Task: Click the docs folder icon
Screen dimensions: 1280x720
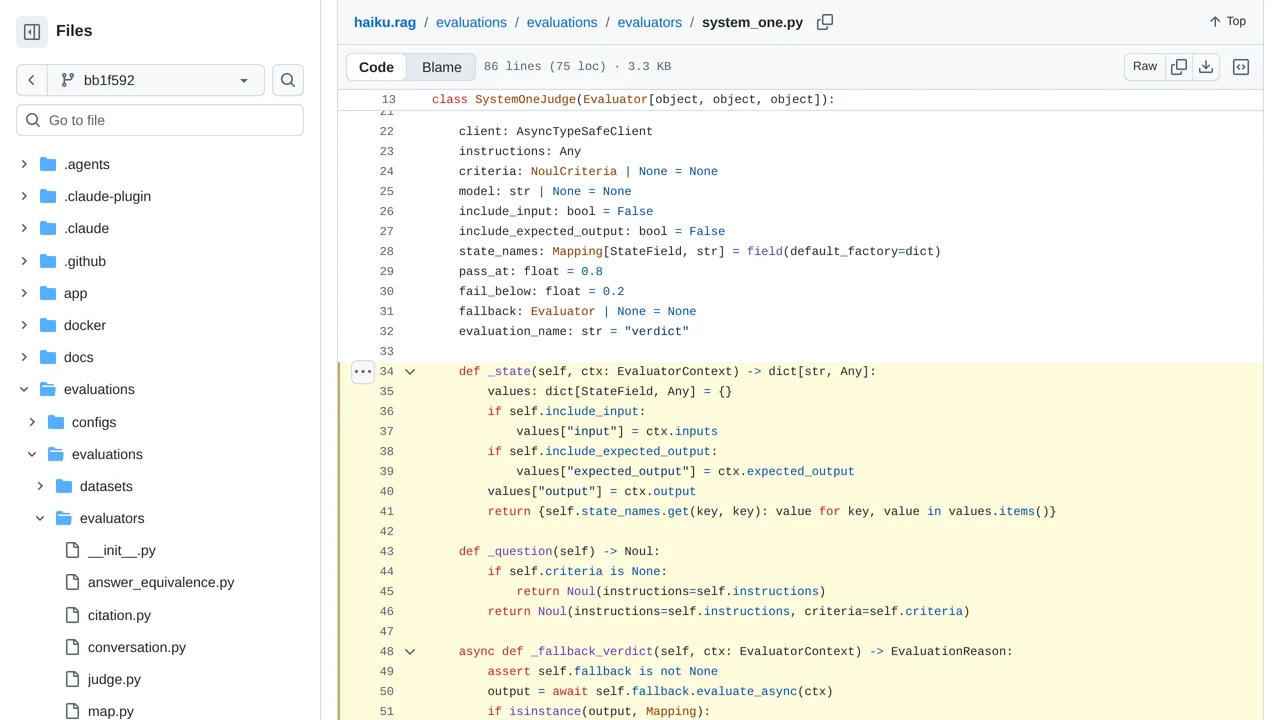Action: (48, 357)
